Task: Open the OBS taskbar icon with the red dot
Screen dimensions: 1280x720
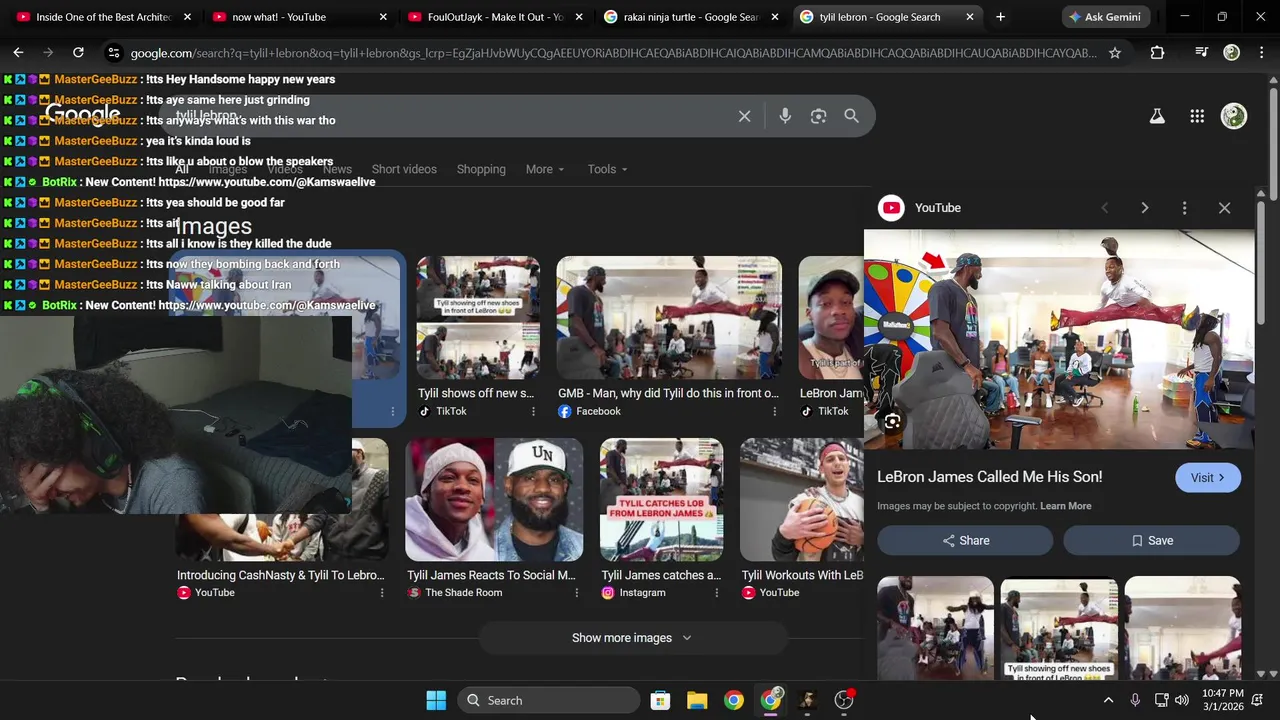Action: tap(844, 700)
